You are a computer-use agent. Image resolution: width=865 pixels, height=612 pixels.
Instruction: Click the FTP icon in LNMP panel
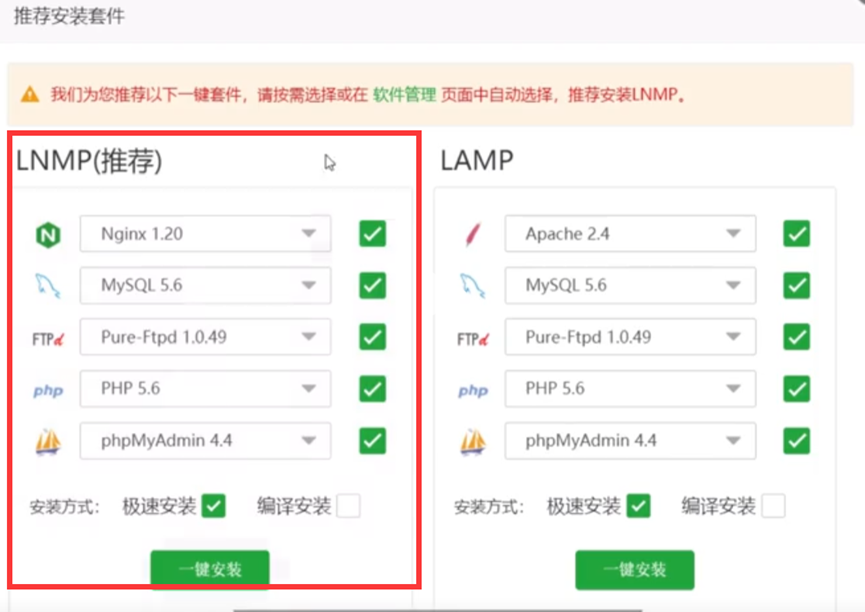(48, 338)
